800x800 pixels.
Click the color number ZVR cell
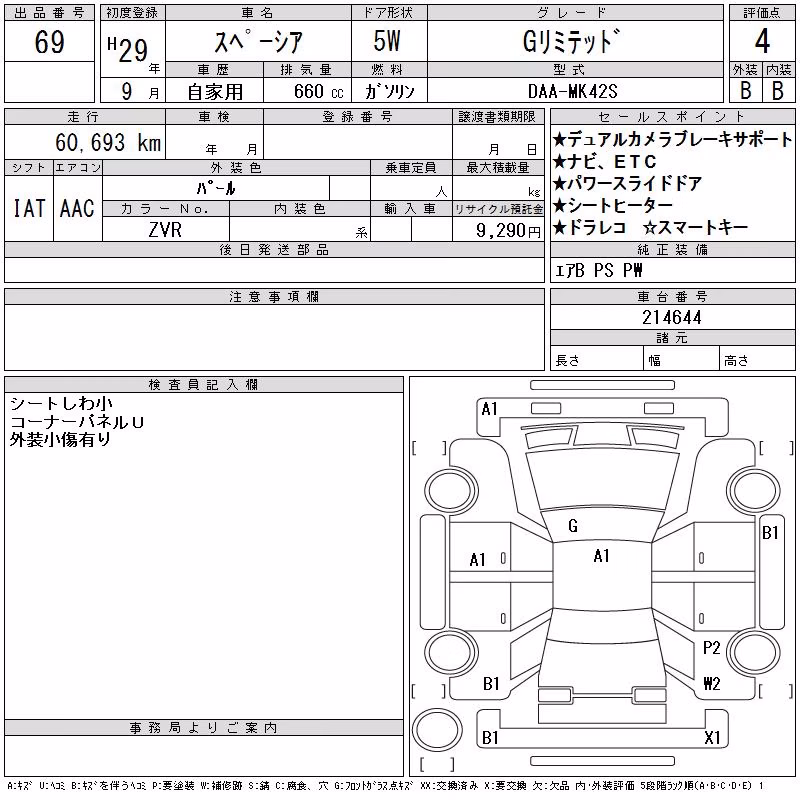[165, 230]
